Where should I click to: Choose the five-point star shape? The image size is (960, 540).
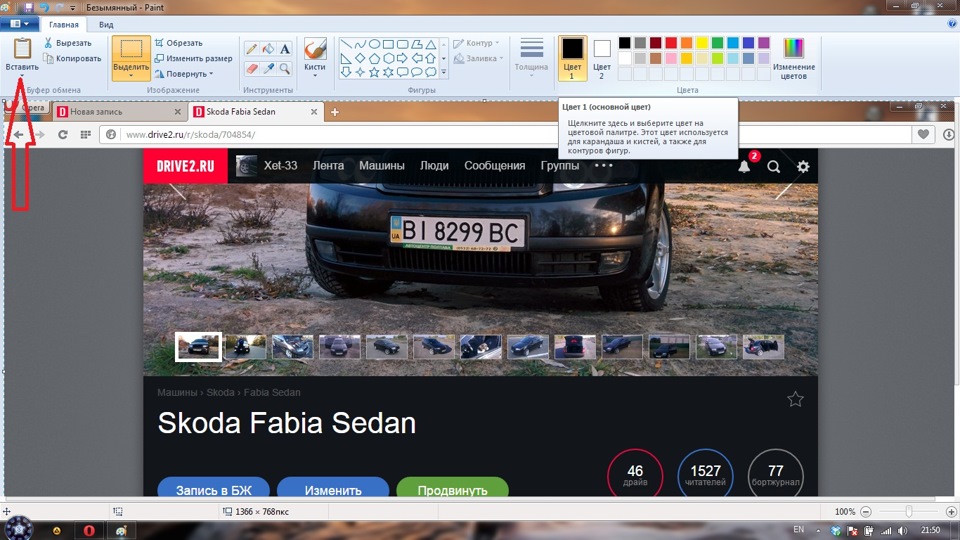pos(373,72)
